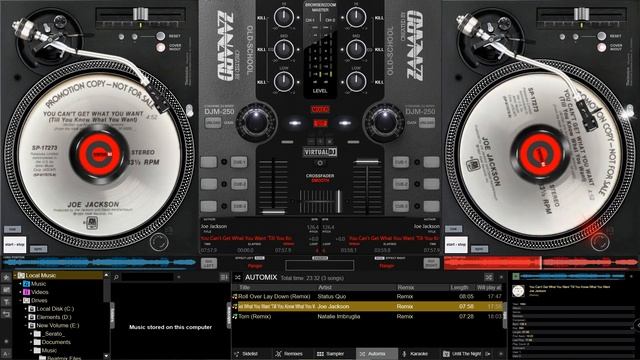Click the left deck pitch slider handle

pyautogui.click(x=140, y=14)
